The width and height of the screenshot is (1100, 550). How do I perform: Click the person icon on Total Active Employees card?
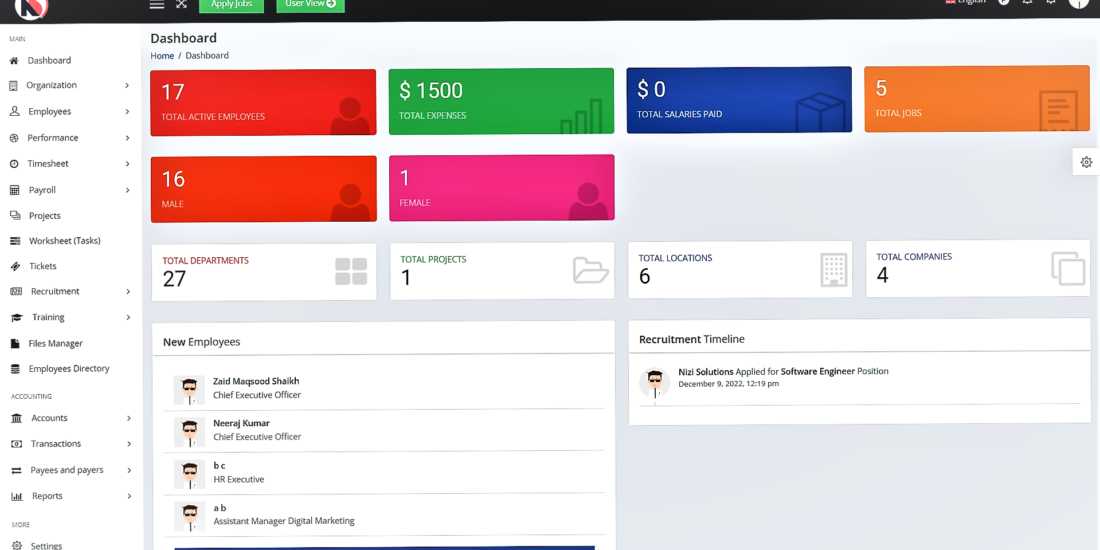click(350, 116)
